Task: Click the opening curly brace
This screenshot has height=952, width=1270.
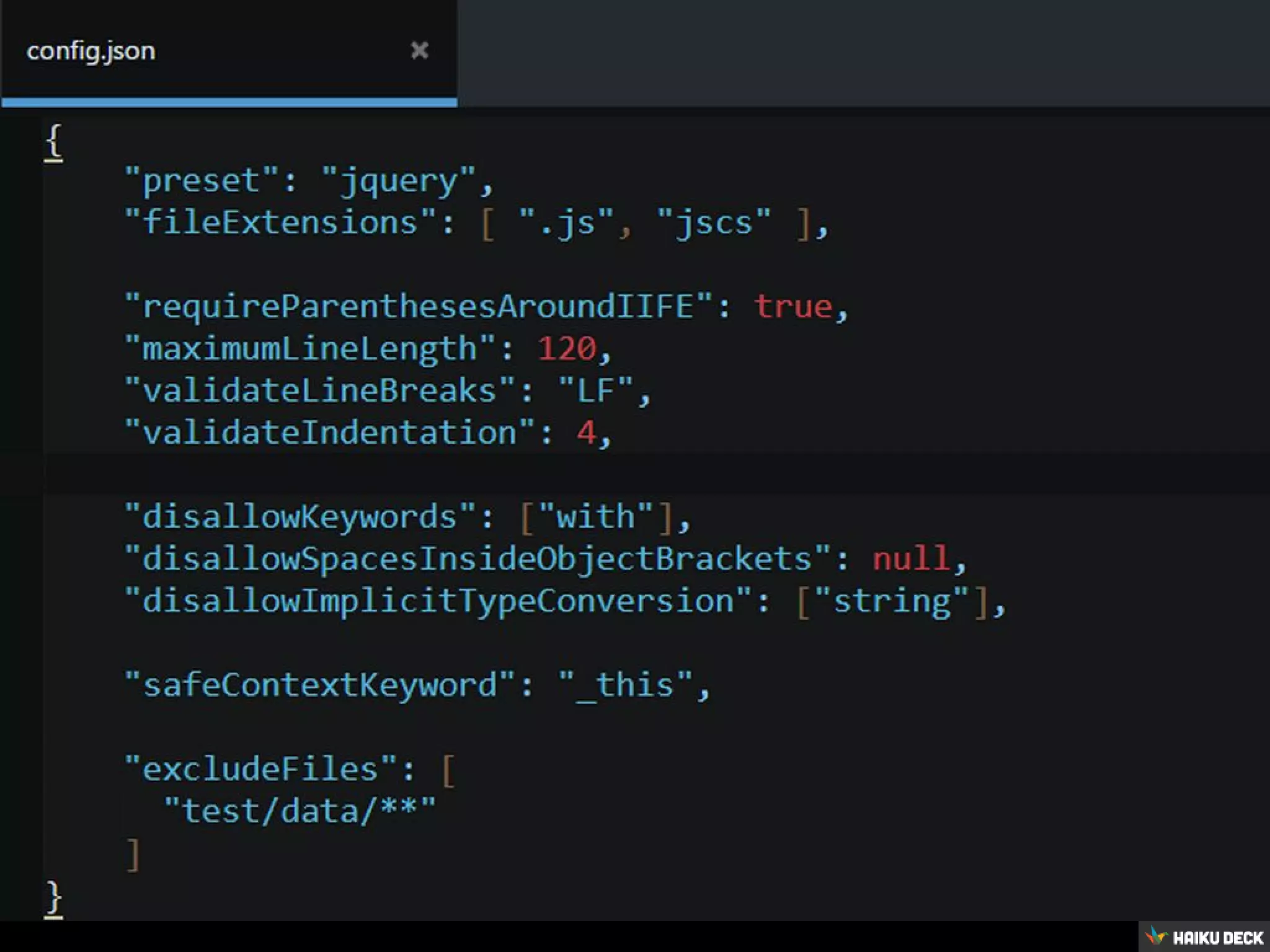Action: pos(54,141)
